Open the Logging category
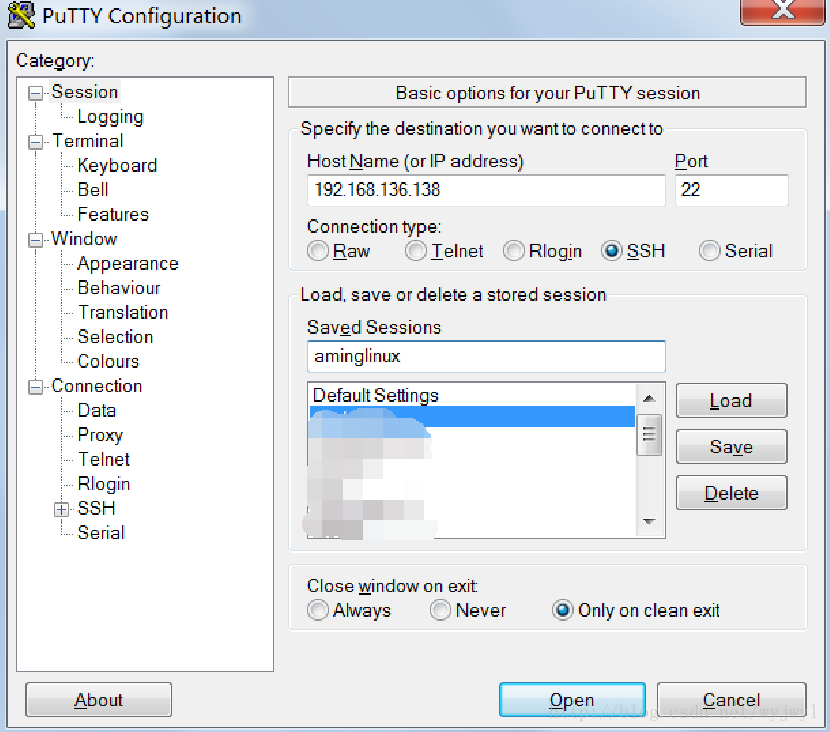This screenshot has height=732, width=830. pos(110,116)
